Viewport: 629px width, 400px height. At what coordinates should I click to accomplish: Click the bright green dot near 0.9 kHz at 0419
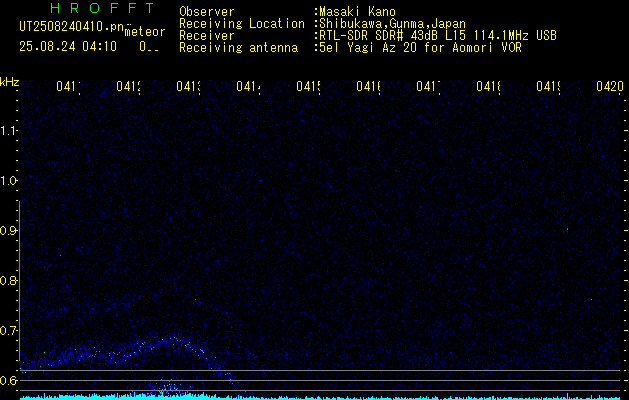(x=567, y=229)
